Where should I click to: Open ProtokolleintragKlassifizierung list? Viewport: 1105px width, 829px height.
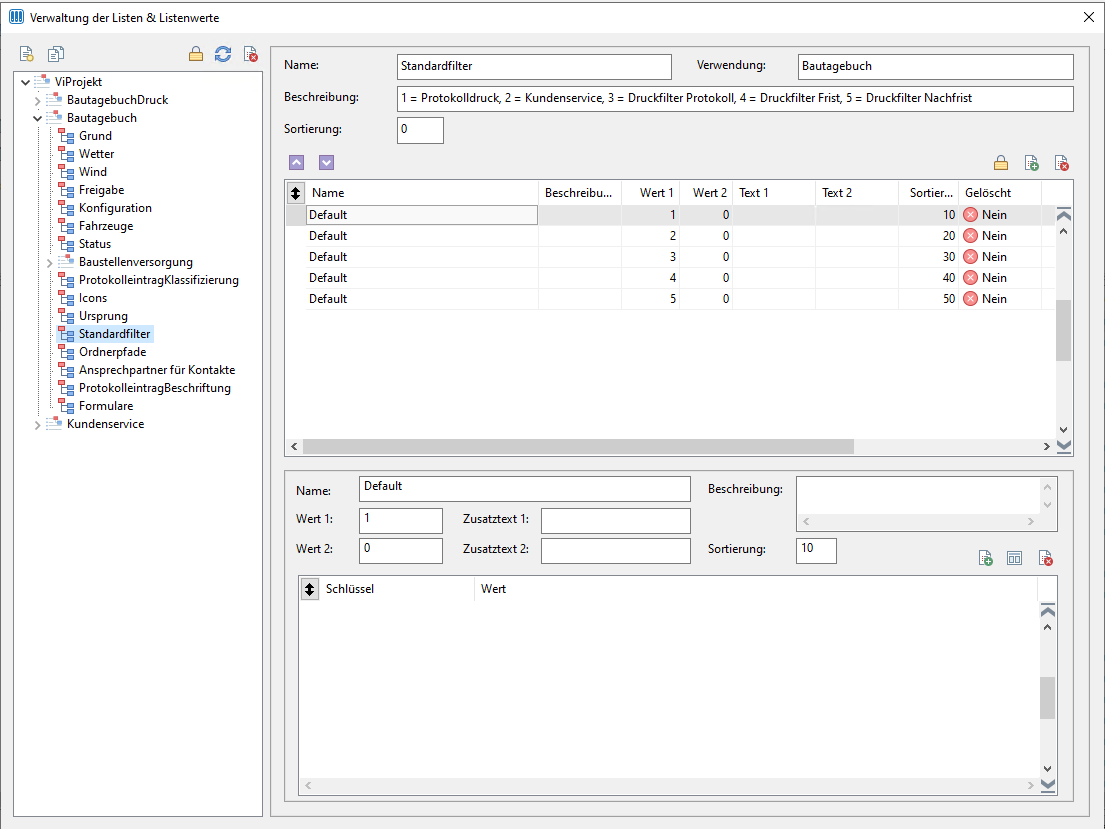click(159, 280)
